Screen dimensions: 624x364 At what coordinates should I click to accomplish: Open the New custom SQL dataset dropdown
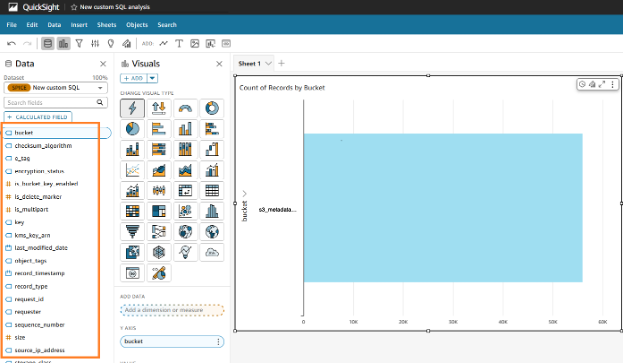[56, 88]
